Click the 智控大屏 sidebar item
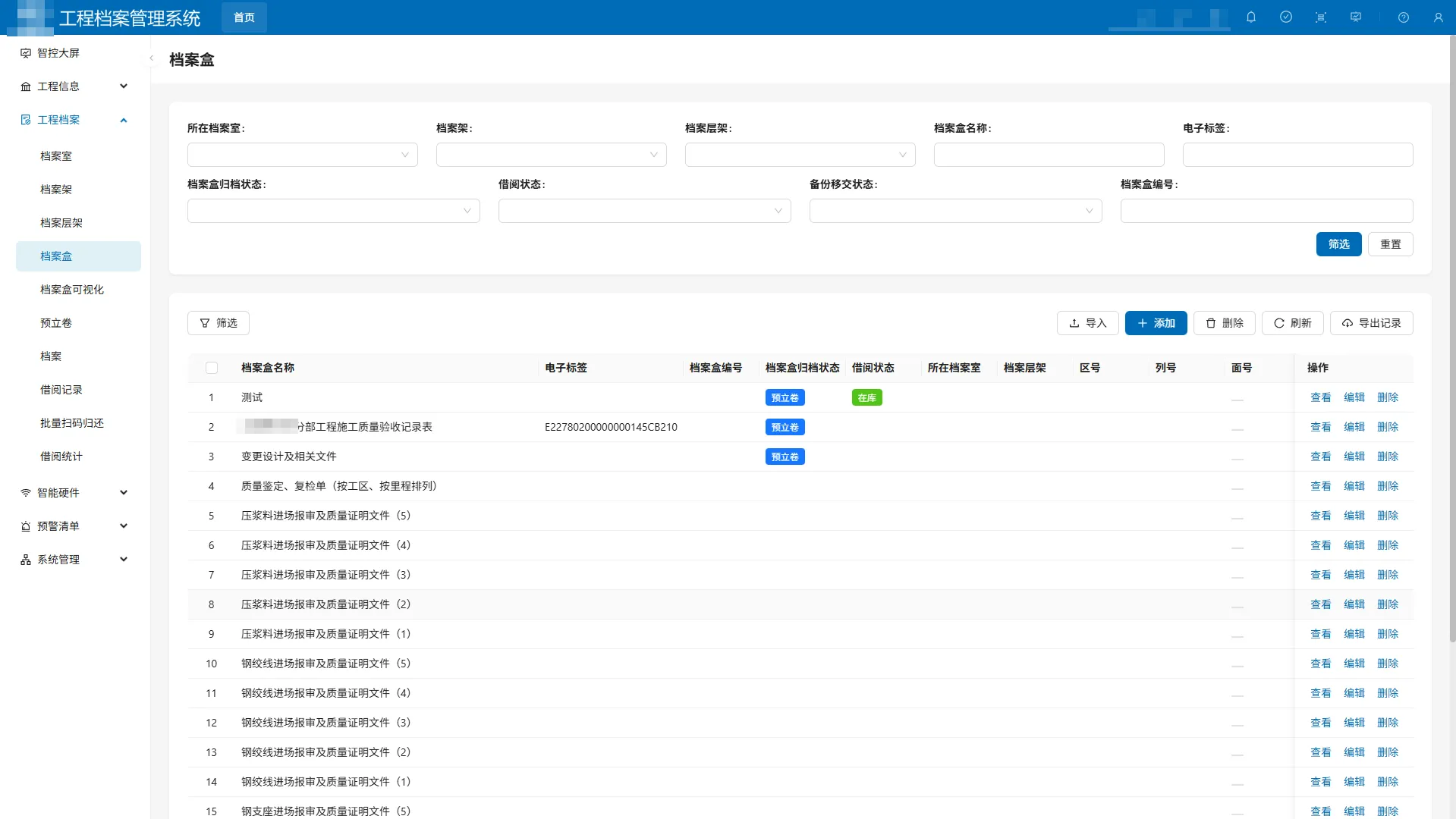 pos(58,53)
